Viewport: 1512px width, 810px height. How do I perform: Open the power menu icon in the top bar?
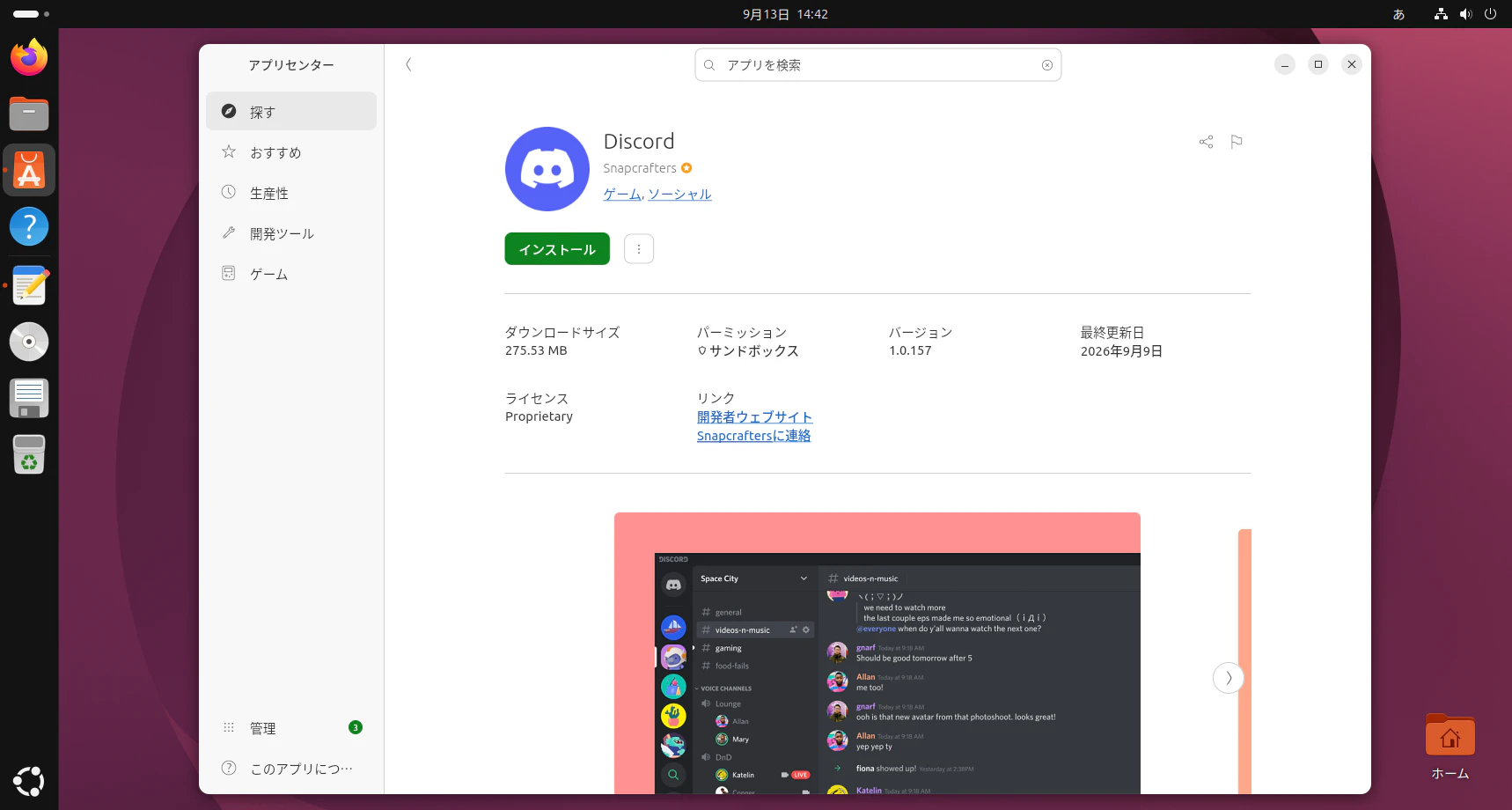point(1490,14)
